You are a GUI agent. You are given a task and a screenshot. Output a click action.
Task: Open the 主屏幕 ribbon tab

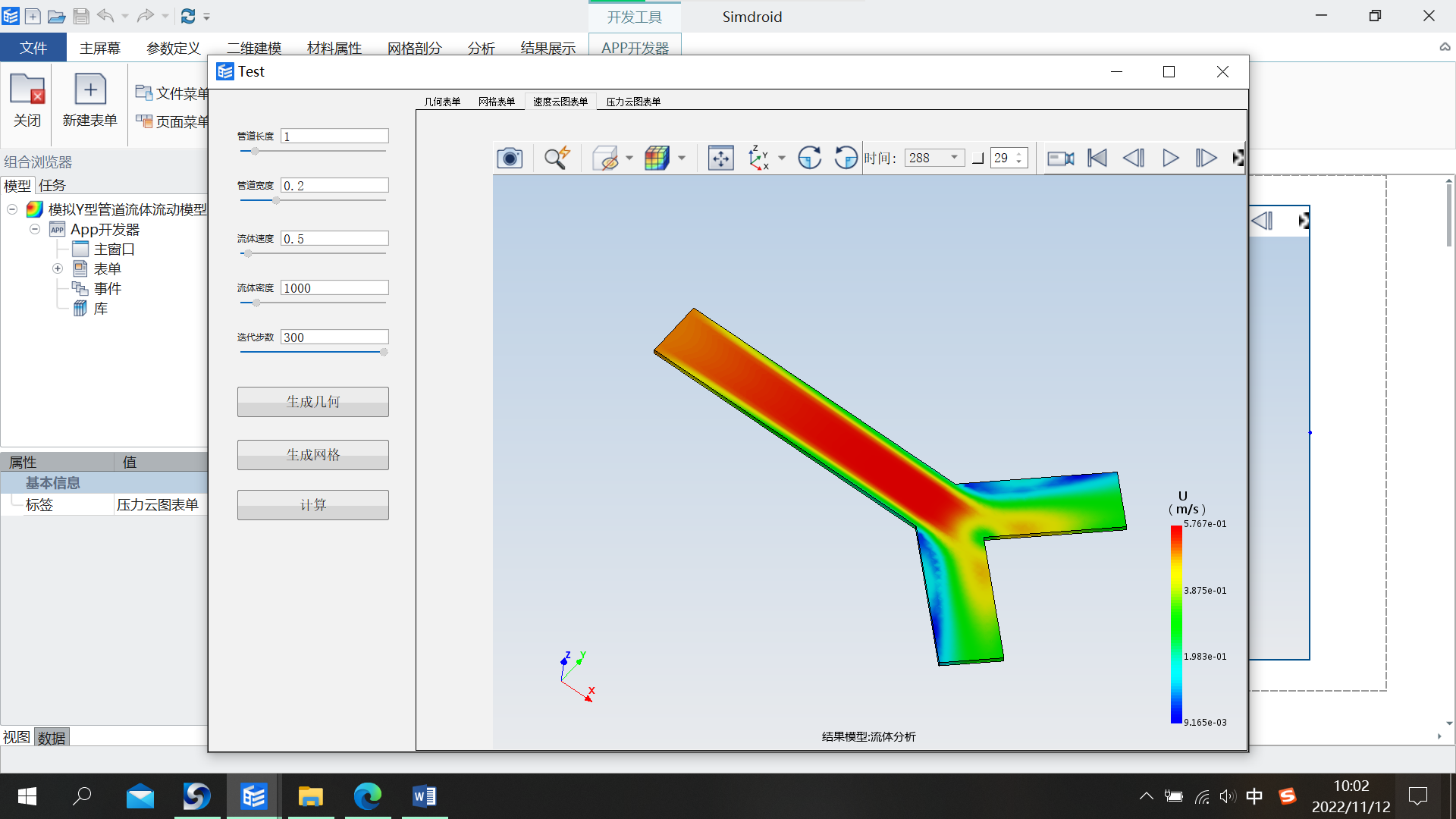tap(100, 48)
